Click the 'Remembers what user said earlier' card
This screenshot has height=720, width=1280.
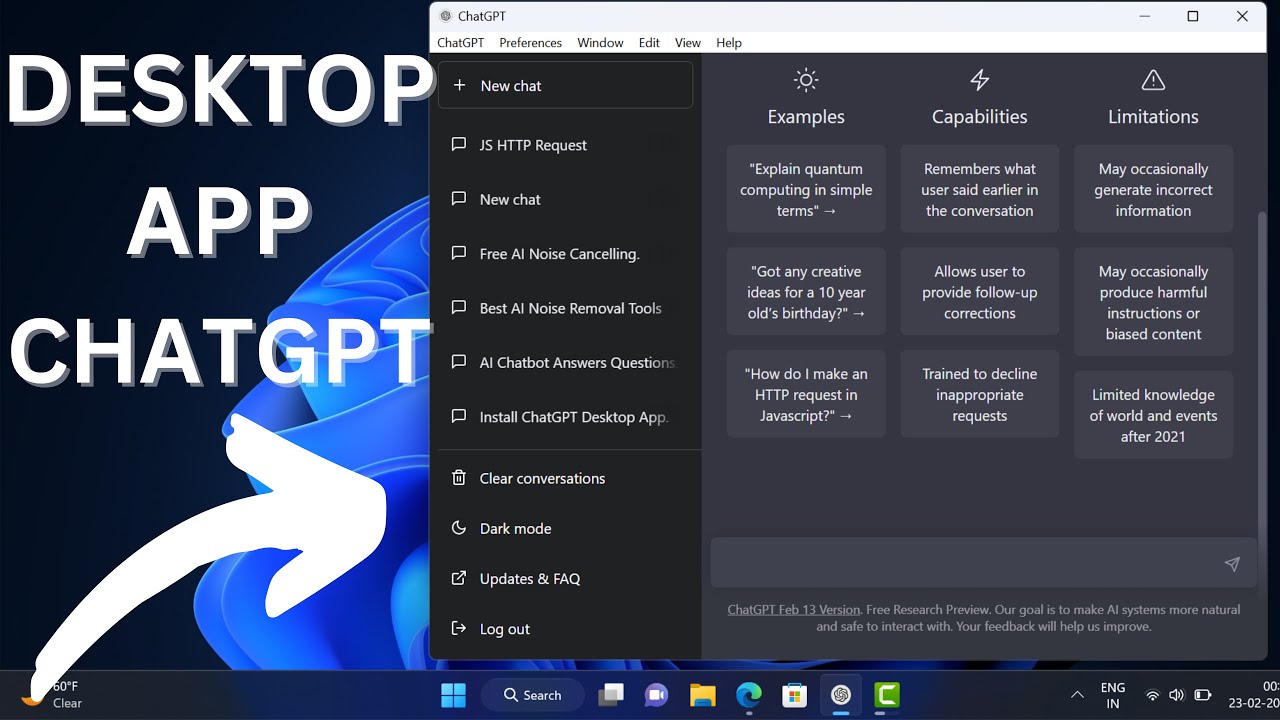tap(980, 189)
